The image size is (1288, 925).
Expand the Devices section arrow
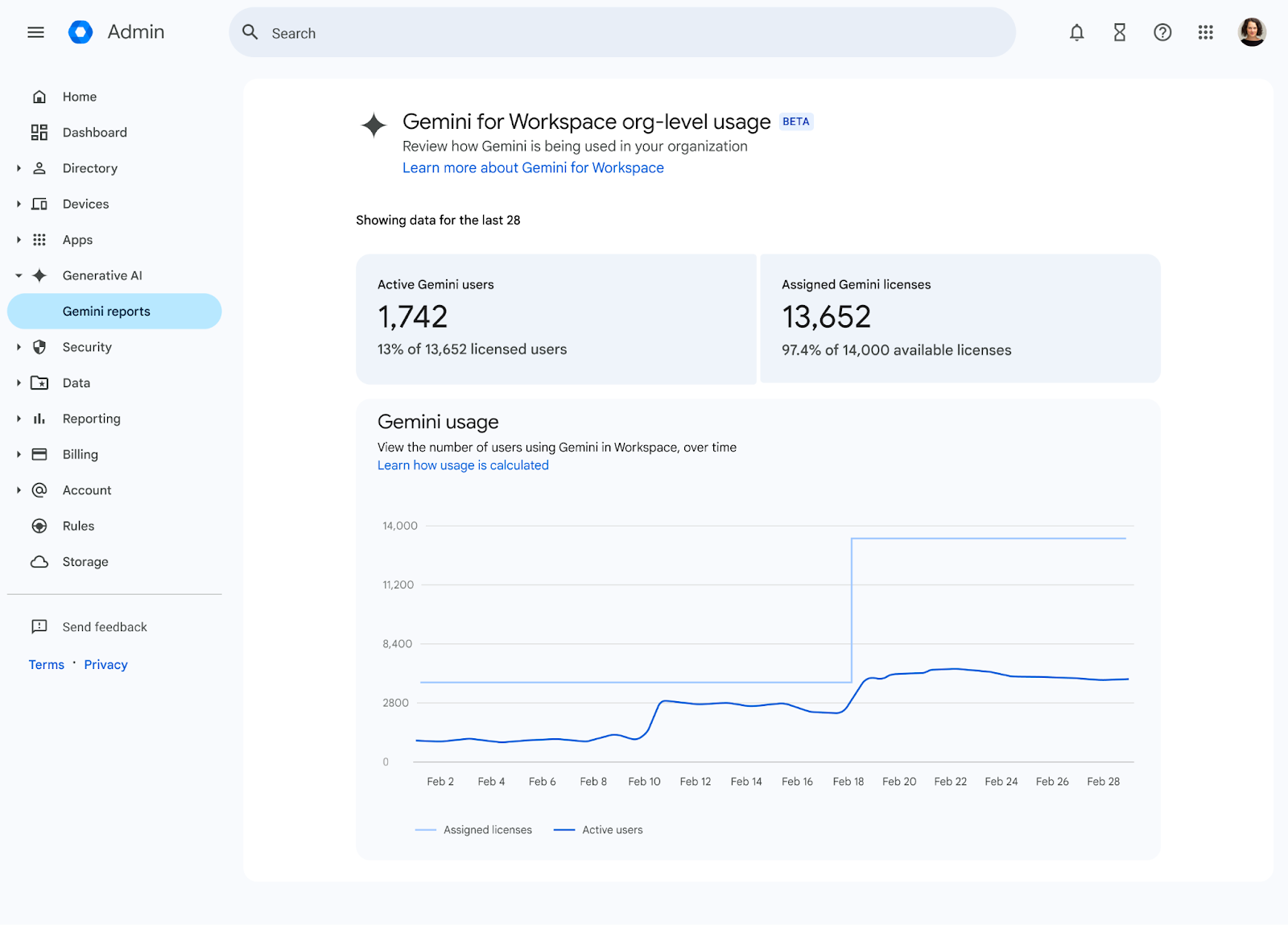click(19, 204)
